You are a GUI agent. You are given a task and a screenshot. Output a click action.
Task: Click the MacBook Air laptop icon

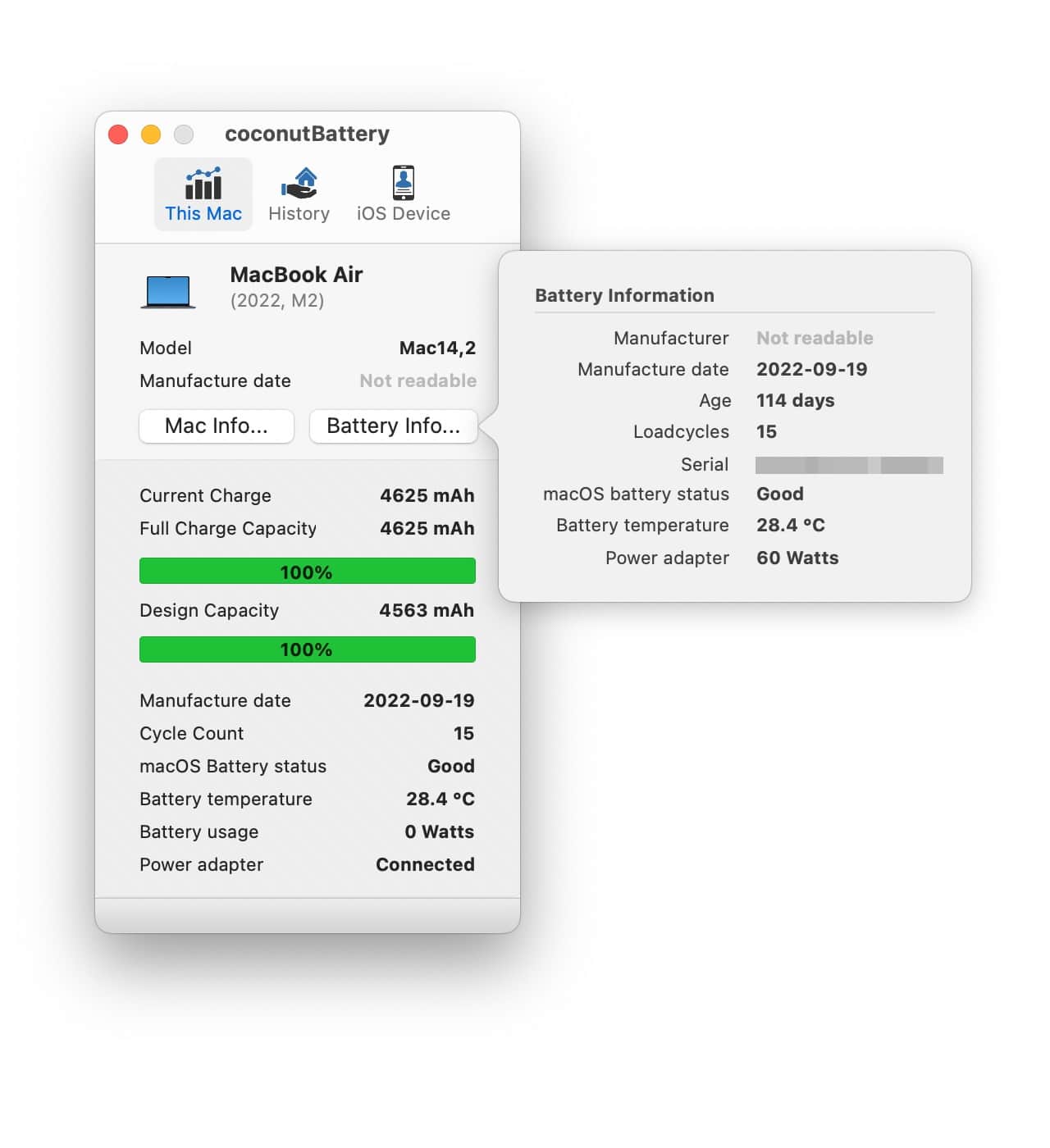[x=168, y=291]
